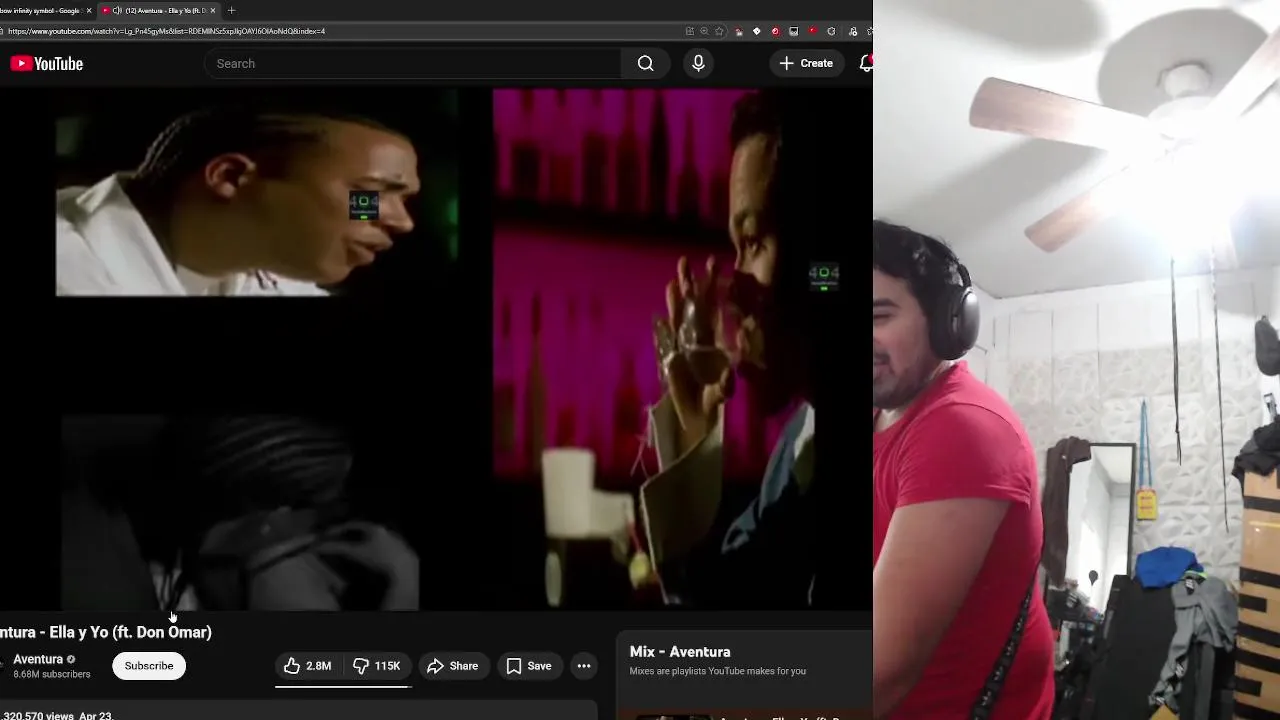Bookmark this page with star icon
The width and height of the screenshot is (1280, 720).
(719, 31)
